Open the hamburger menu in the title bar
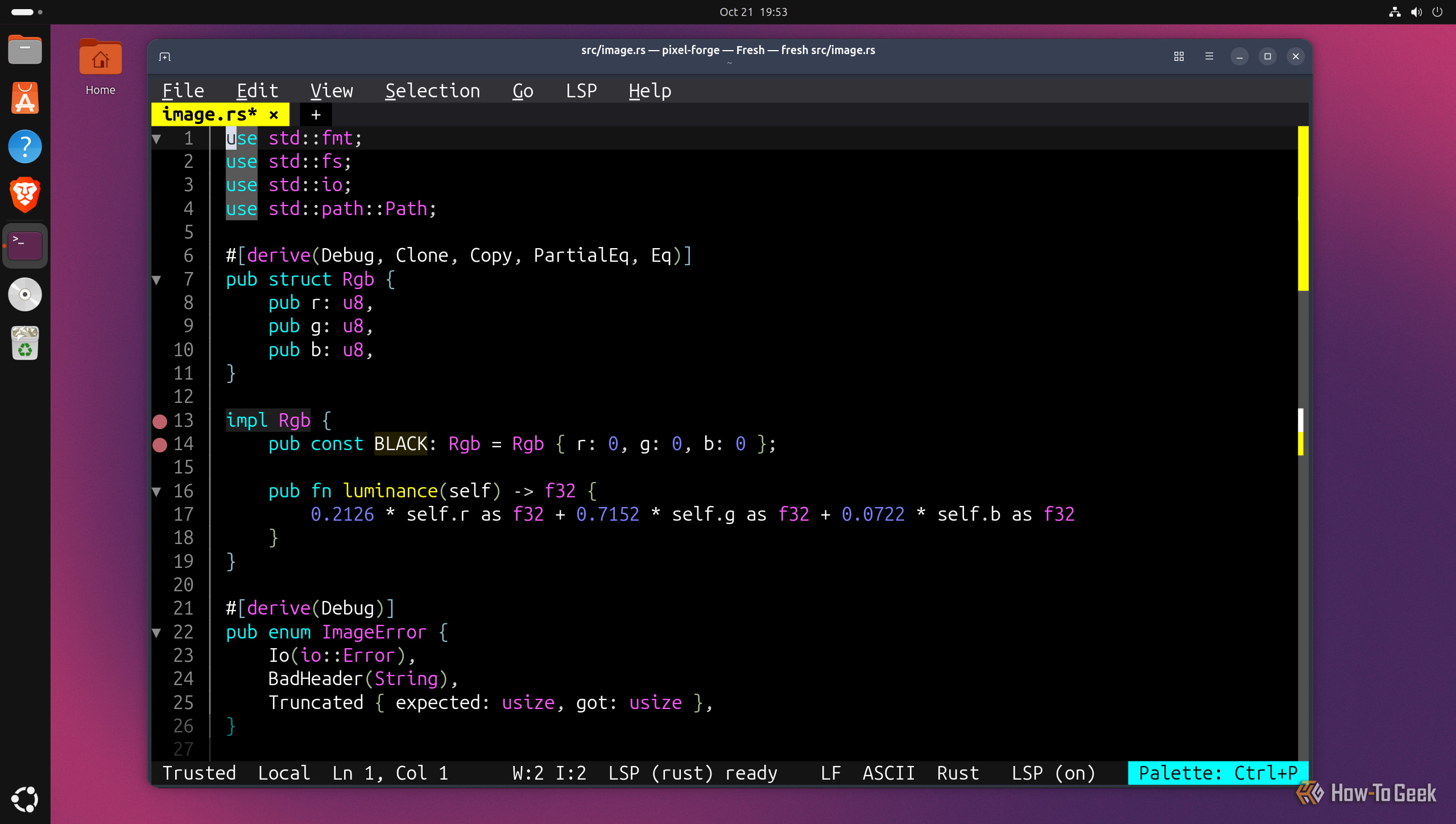This screenshot has width=1456, height=824. 1209,56
